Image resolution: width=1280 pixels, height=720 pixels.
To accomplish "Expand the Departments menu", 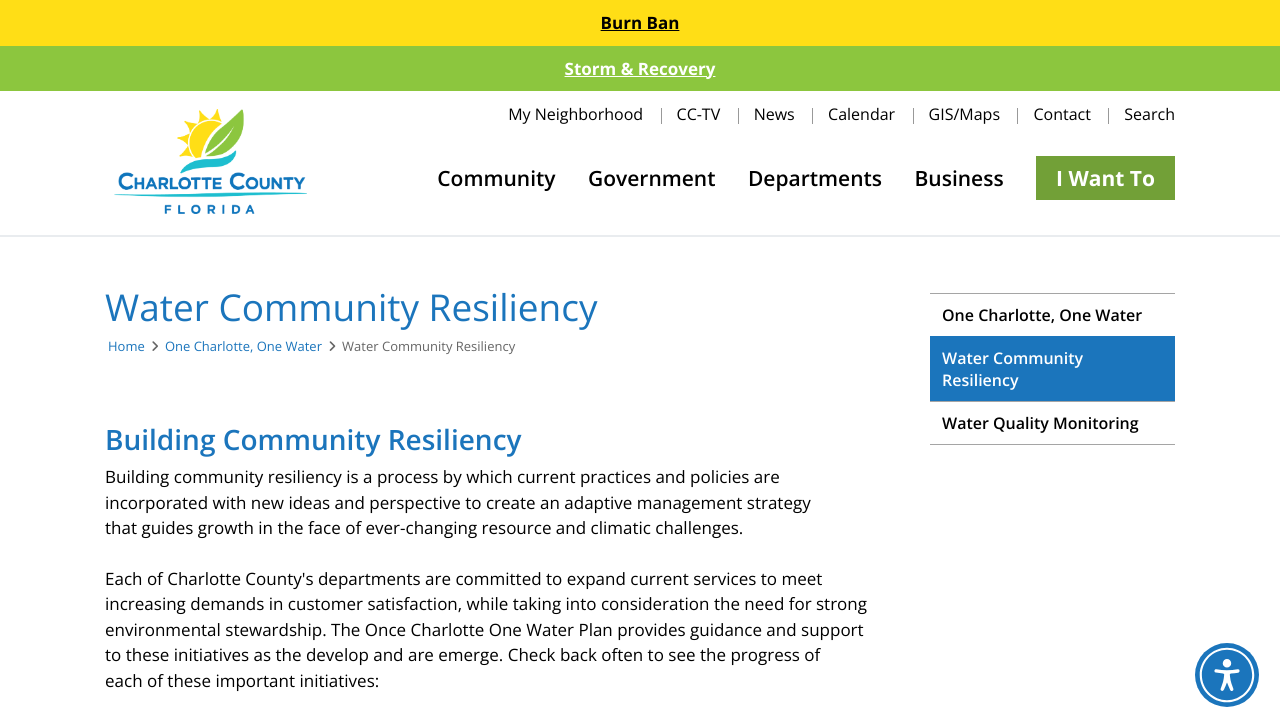I will 815,178.
